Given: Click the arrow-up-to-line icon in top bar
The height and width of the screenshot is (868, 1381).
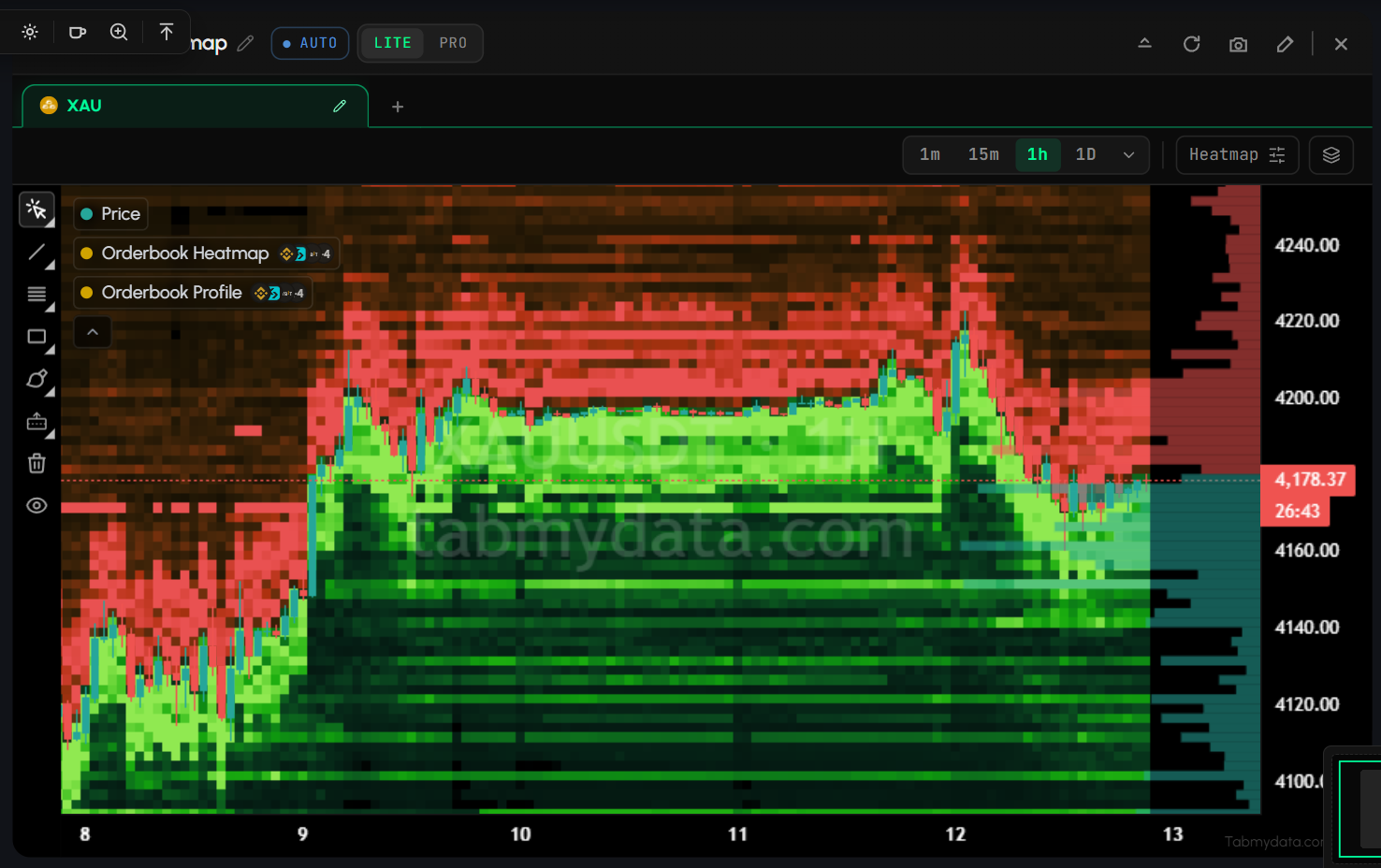Looking at the screenshot, I should [x=167, y=32].
